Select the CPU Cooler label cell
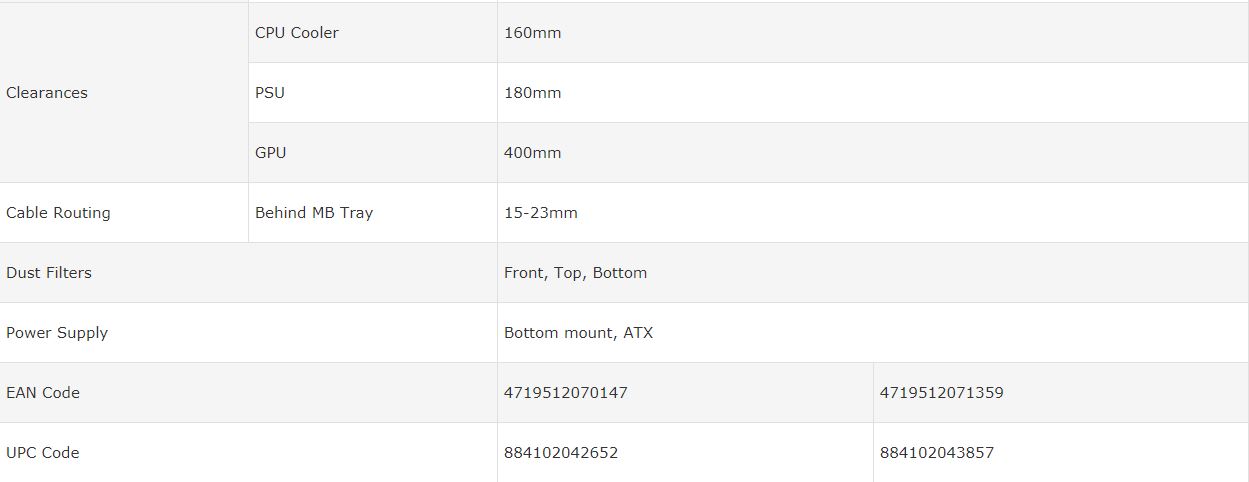This screenshot has width=1249, height=482. click(x=297, y=33)
